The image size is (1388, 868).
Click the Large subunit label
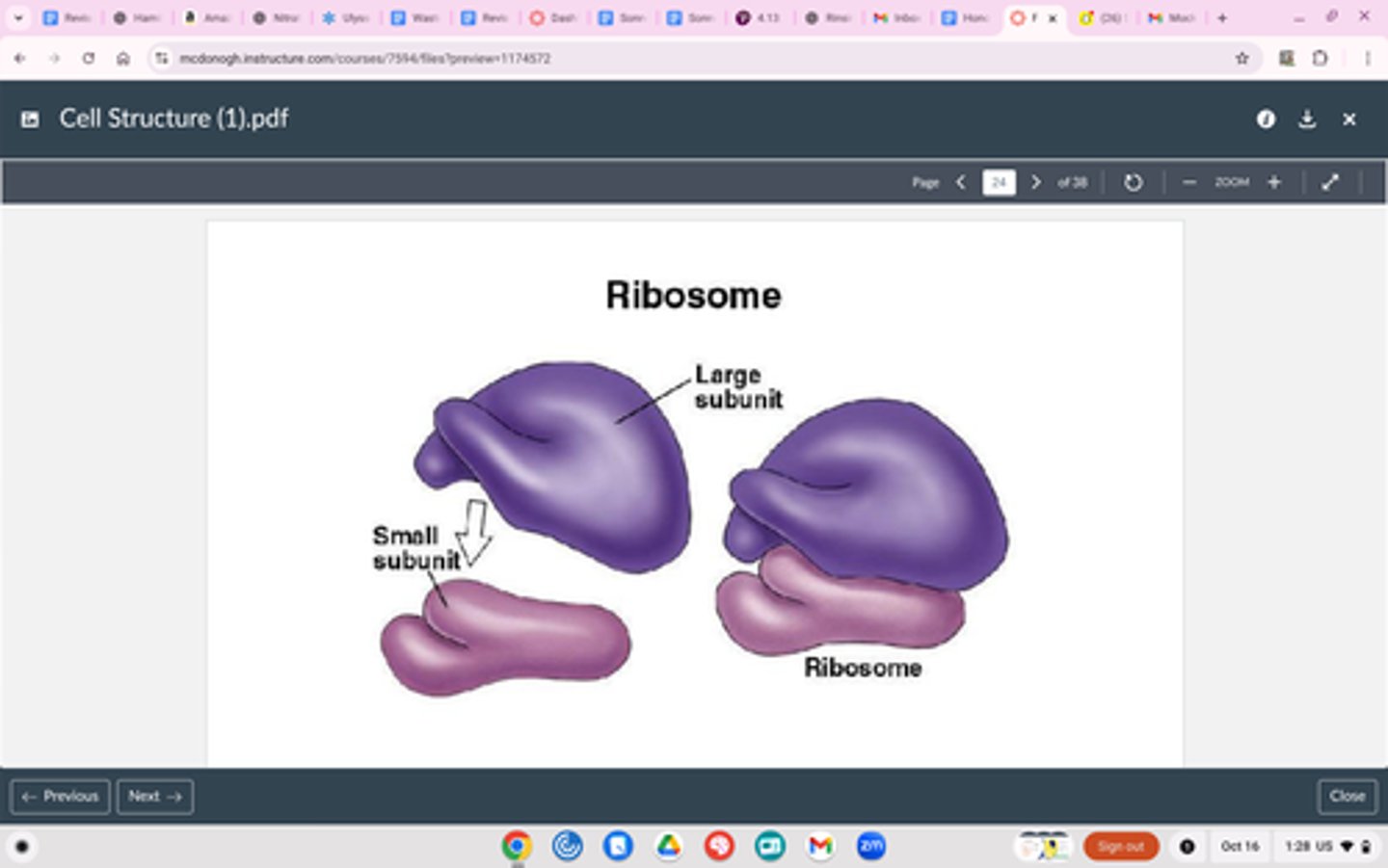click(x=738, y=387)
